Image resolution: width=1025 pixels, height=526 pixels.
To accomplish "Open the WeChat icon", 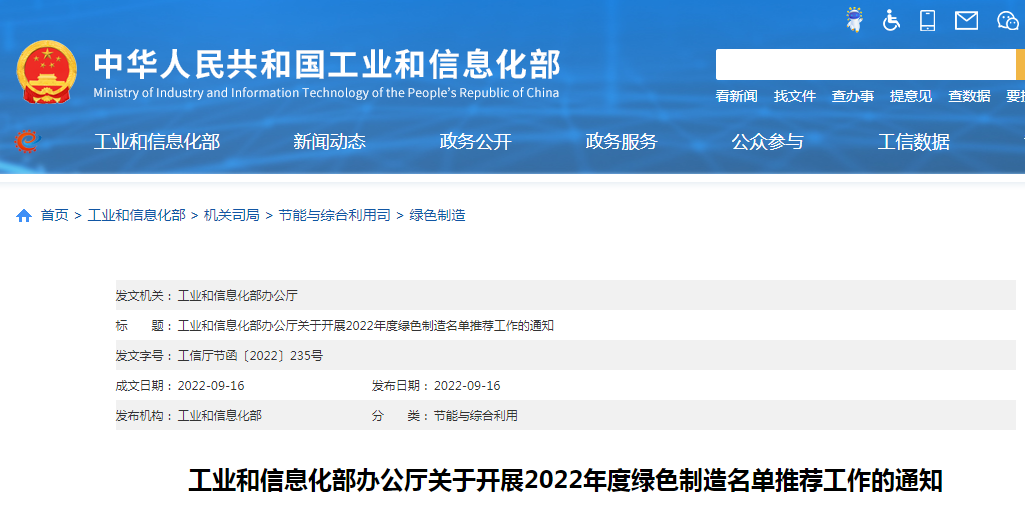I will (1007, 20).
